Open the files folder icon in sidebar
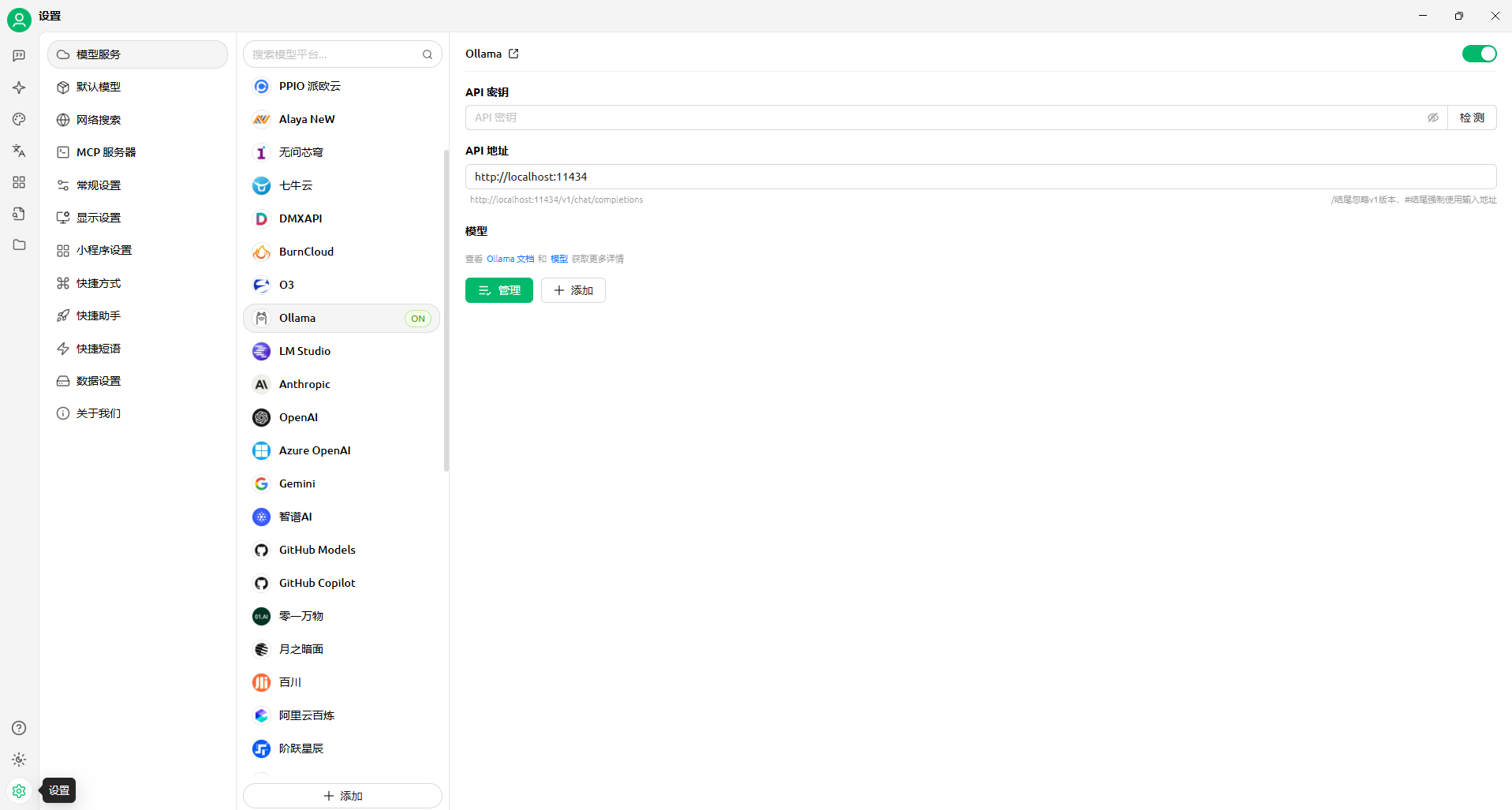Screen dimensions: 1512x810 click(19, 245)
